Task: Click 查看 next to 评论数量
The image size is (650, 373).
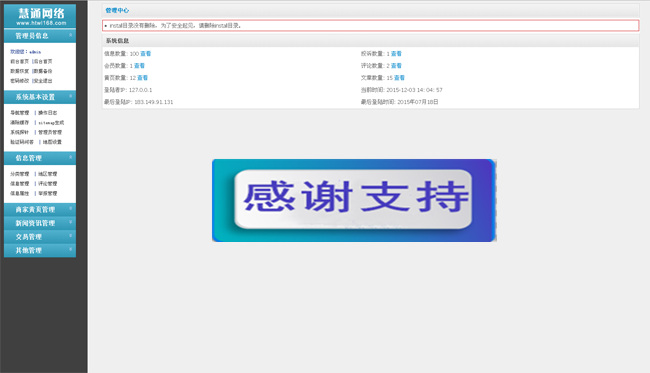Action: (396, 66)
